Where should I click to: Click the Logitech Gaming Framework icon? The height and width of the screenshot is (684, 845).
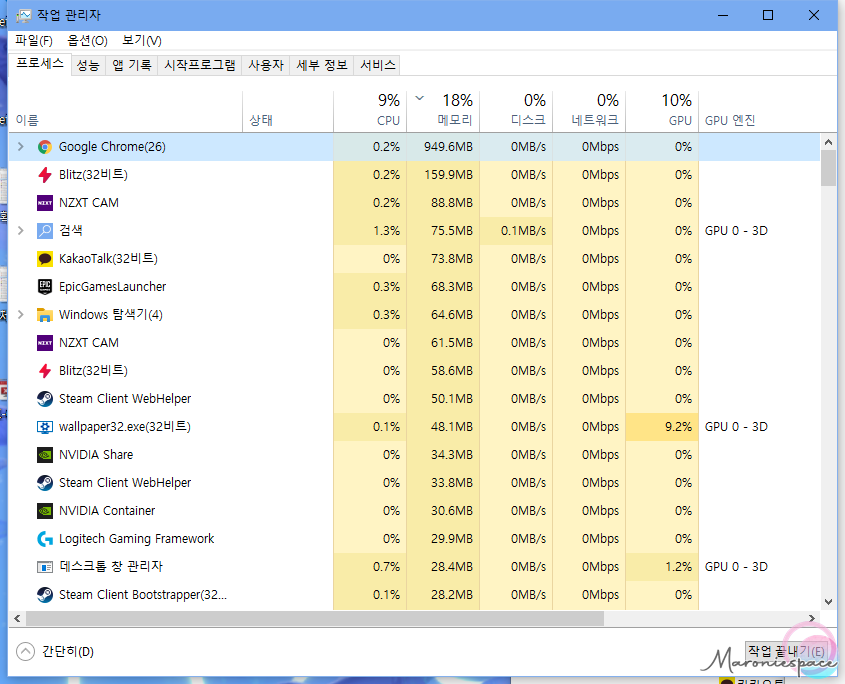tap(45, 538)
